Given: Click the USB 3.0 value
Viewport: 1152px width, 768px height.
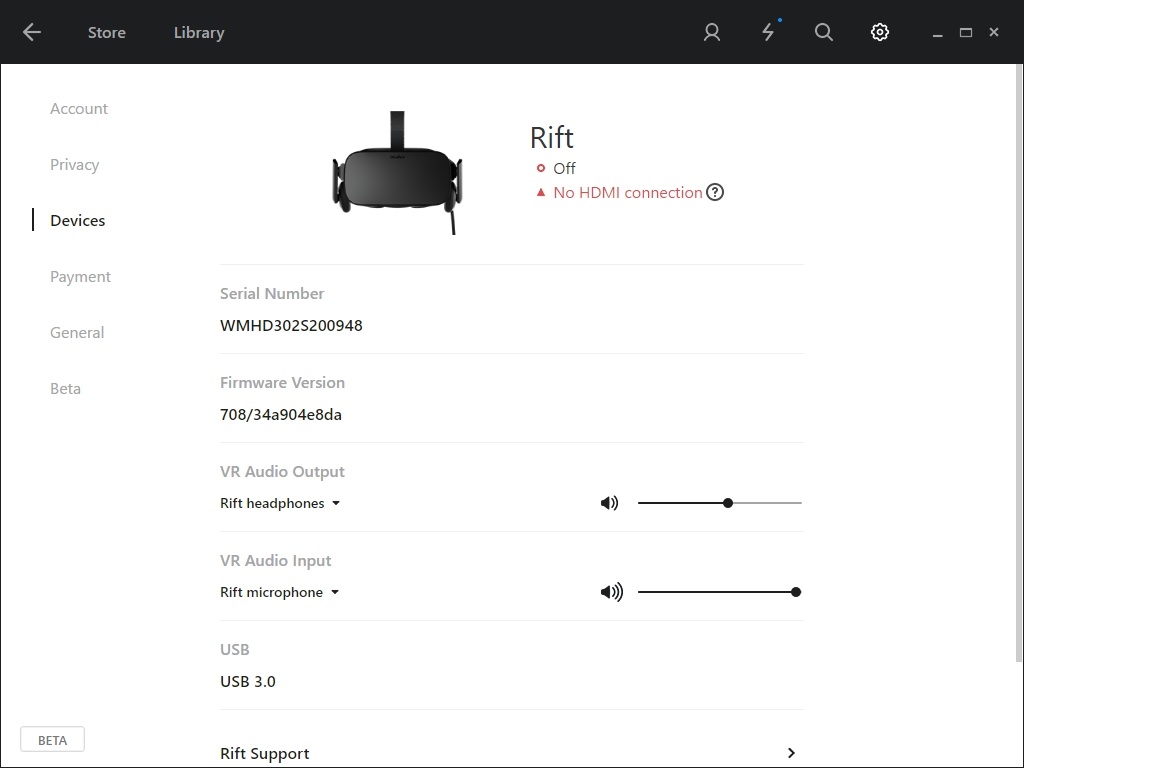Looking at the screenshot, I should coord(248,681).
